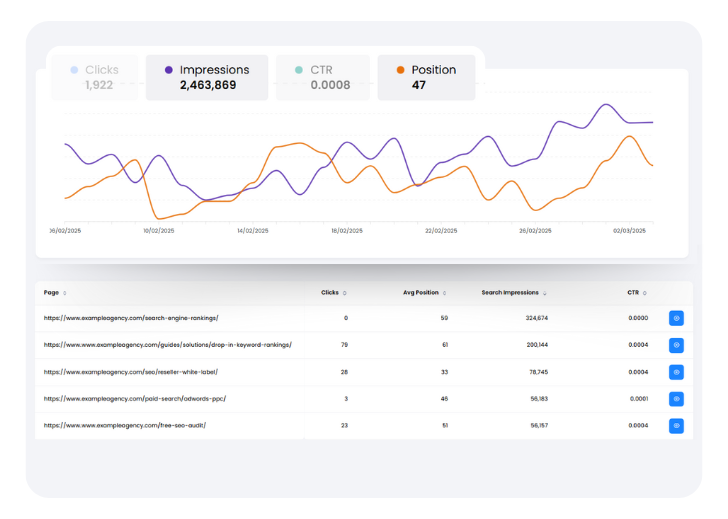This screenshot has width=728, height=519.
Task: Sort by Search Impressions column
Action: [x=514, y=293]
